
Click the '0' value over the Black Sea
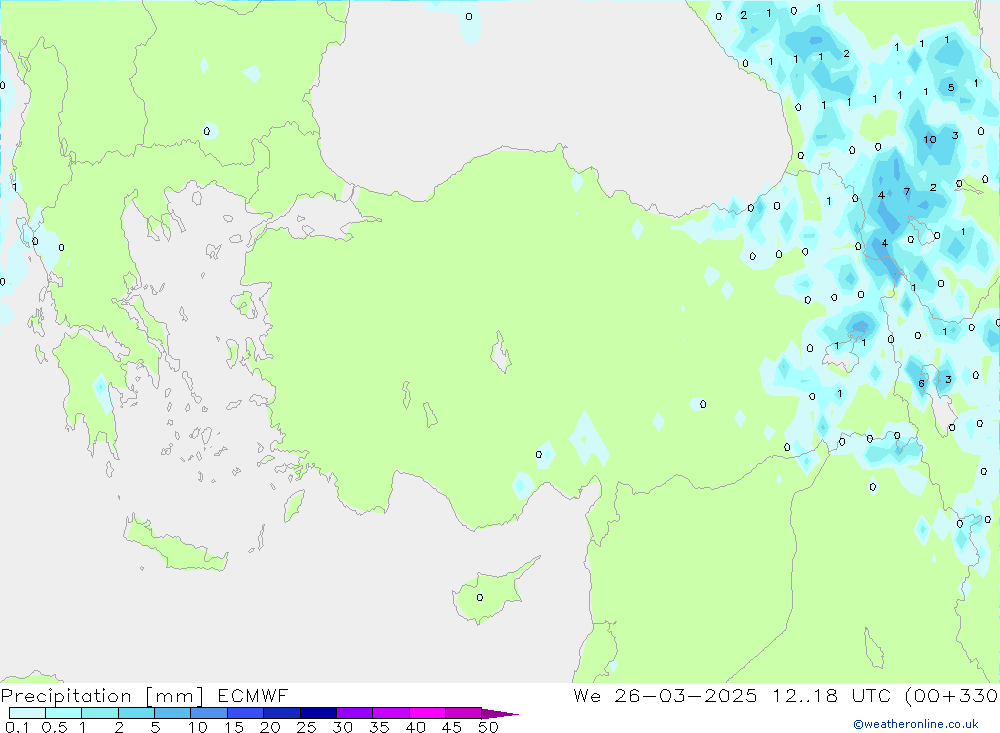(469, 17)
